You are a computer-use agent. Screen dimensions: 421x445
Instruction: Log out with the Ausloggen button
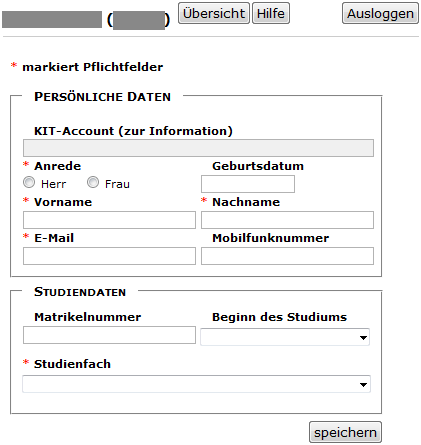tap(380, 13)
